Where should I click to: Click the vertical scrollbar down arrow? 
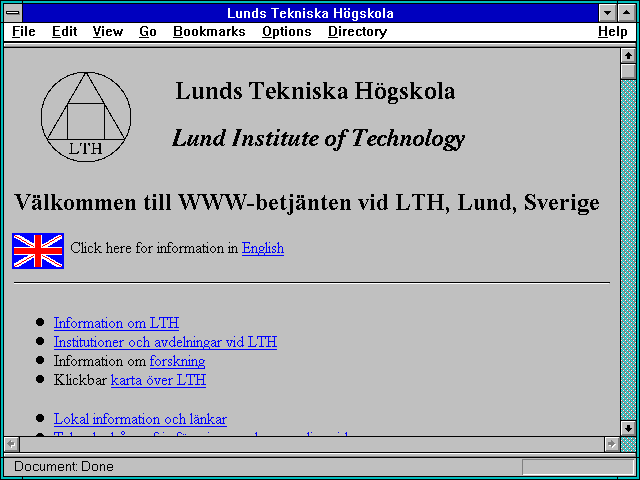(x=628, y=428)
